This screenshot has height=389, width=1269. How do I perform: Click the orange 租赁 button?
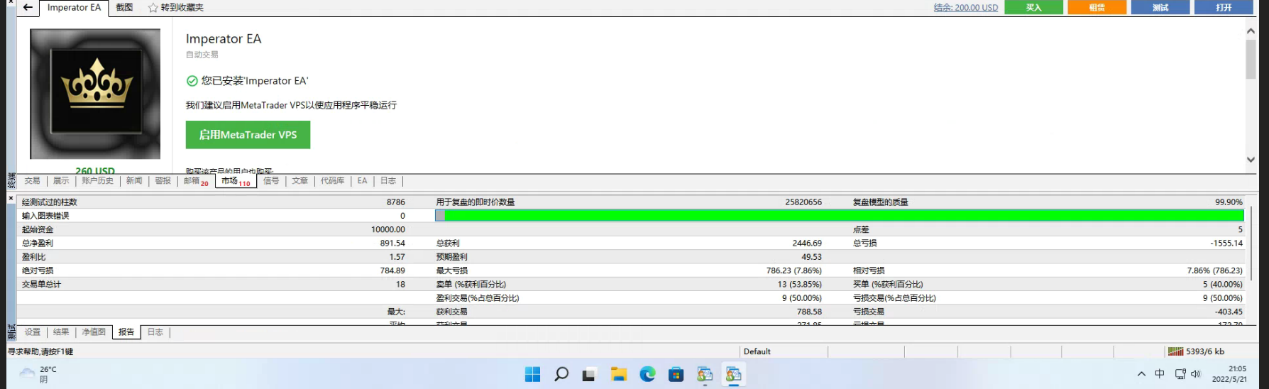(x=1096, y=7)
